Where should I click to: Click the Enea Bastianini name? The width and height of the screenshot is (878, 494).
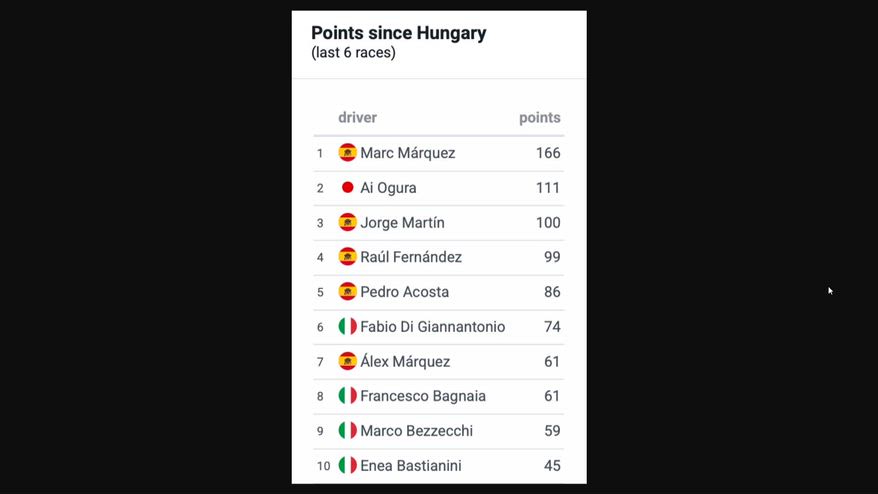point(410,465)
